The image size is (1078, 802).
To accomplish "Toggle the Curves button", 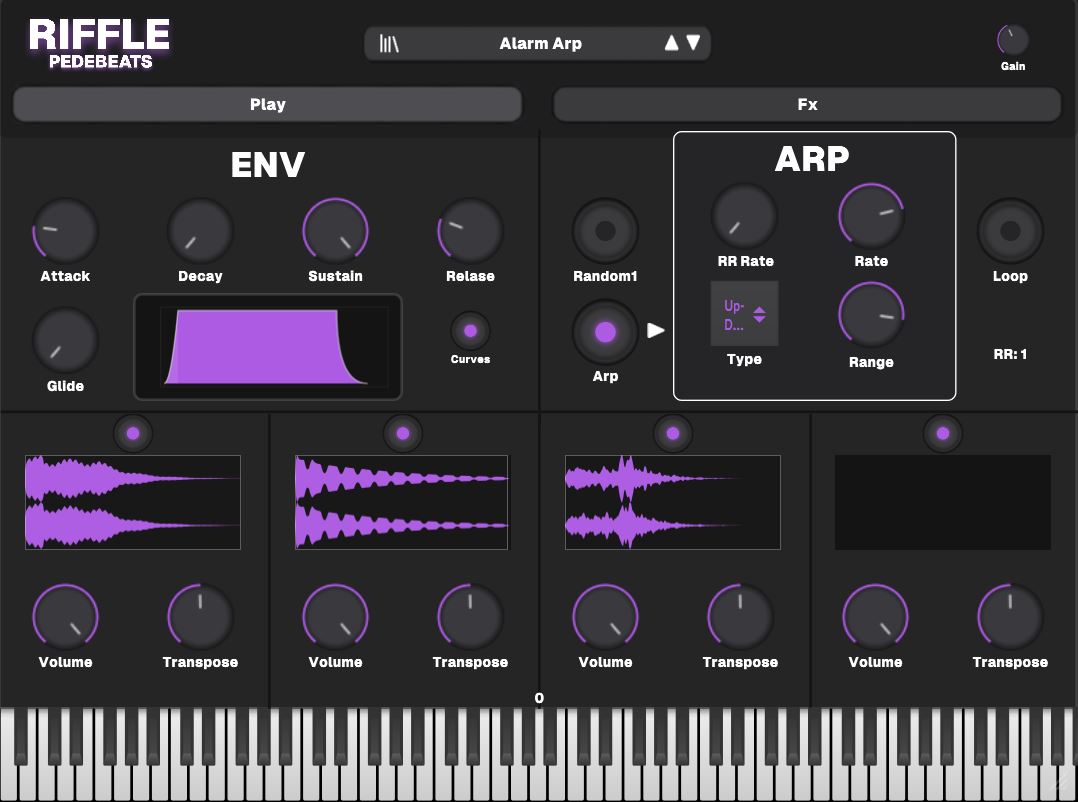I will (x=470, y=331).
